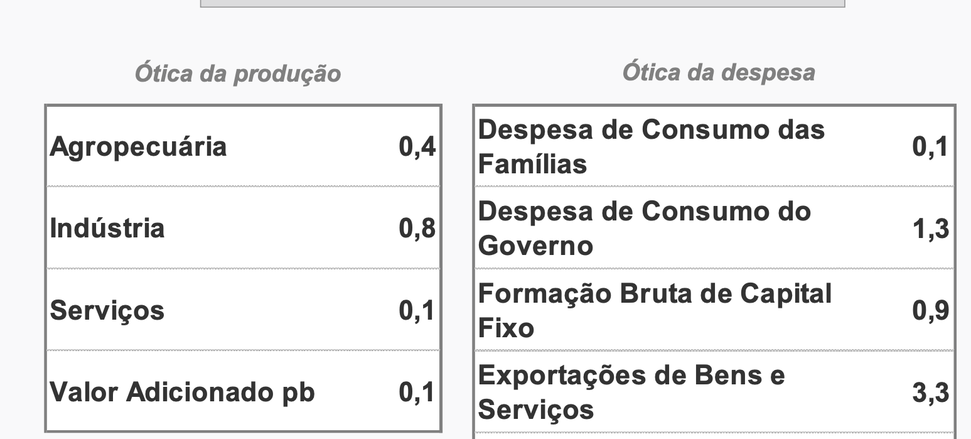Click Consumo das Famílias value 0,1
971x439 pixels.
930,147
